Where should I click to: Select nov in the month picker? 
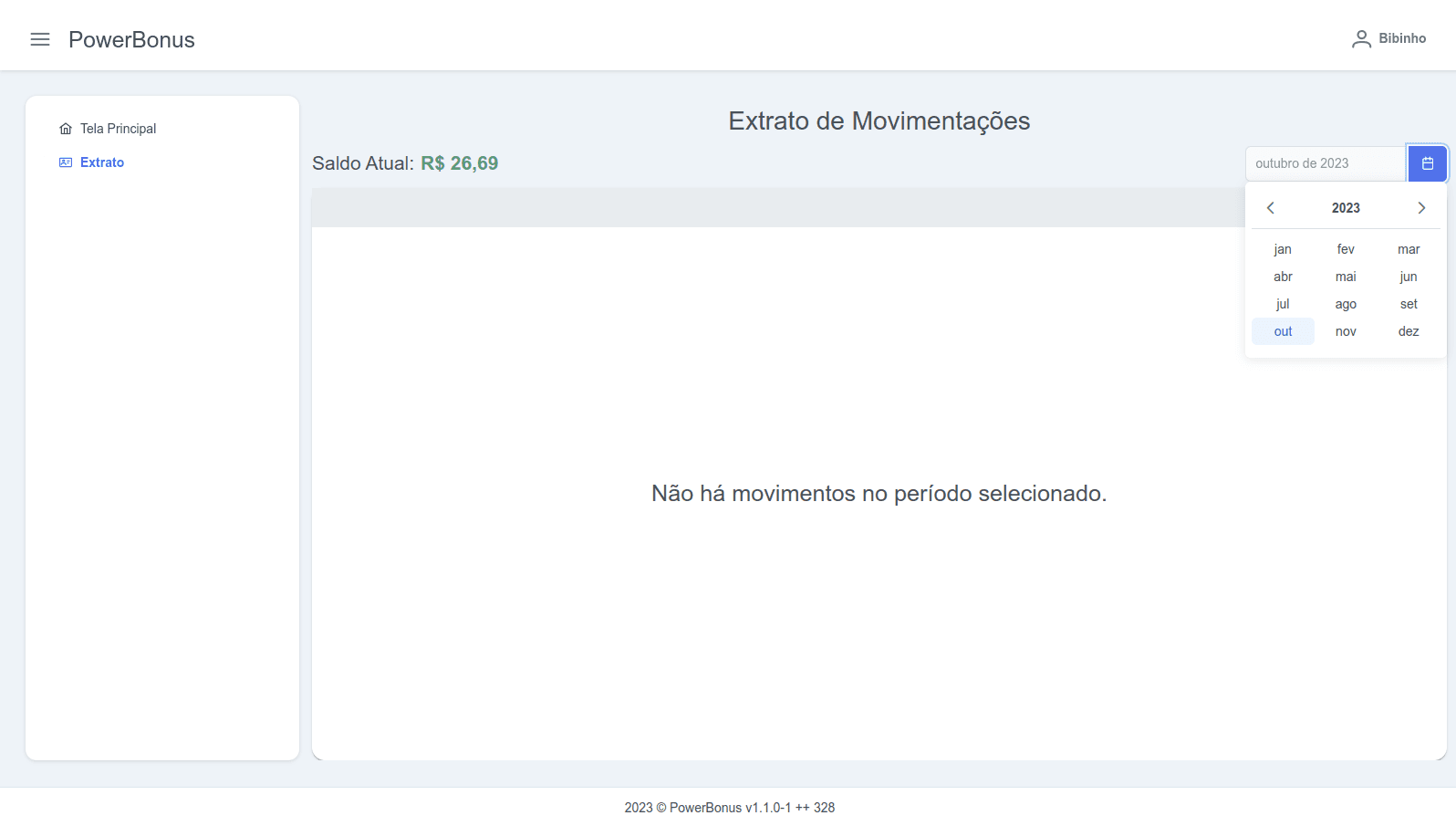click(1346, 331)
